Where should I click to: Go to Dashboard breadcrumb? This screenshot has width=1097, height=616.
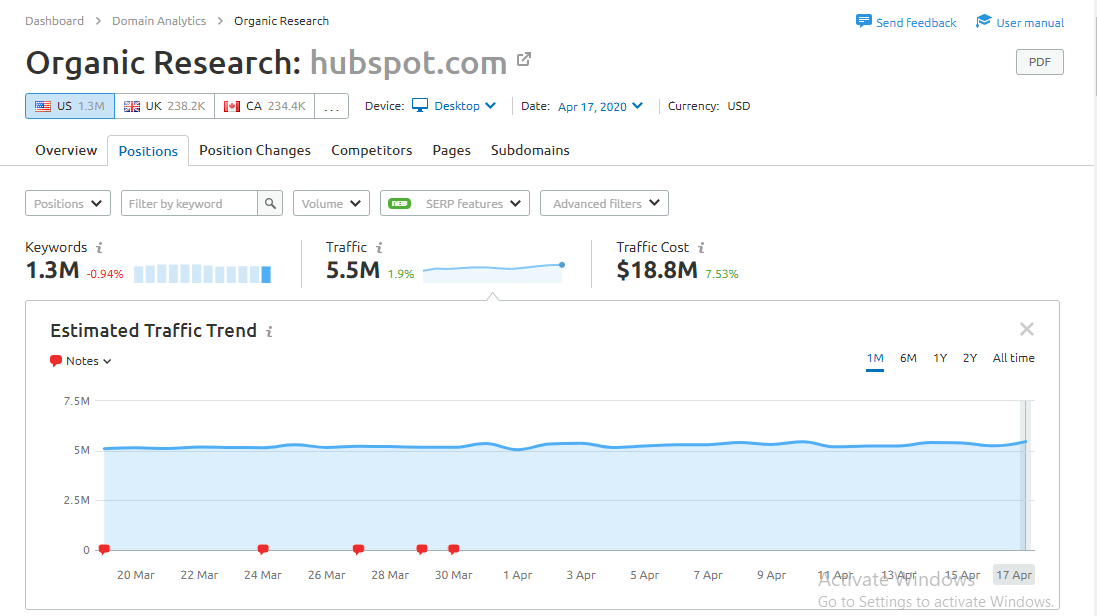point(55,21)
